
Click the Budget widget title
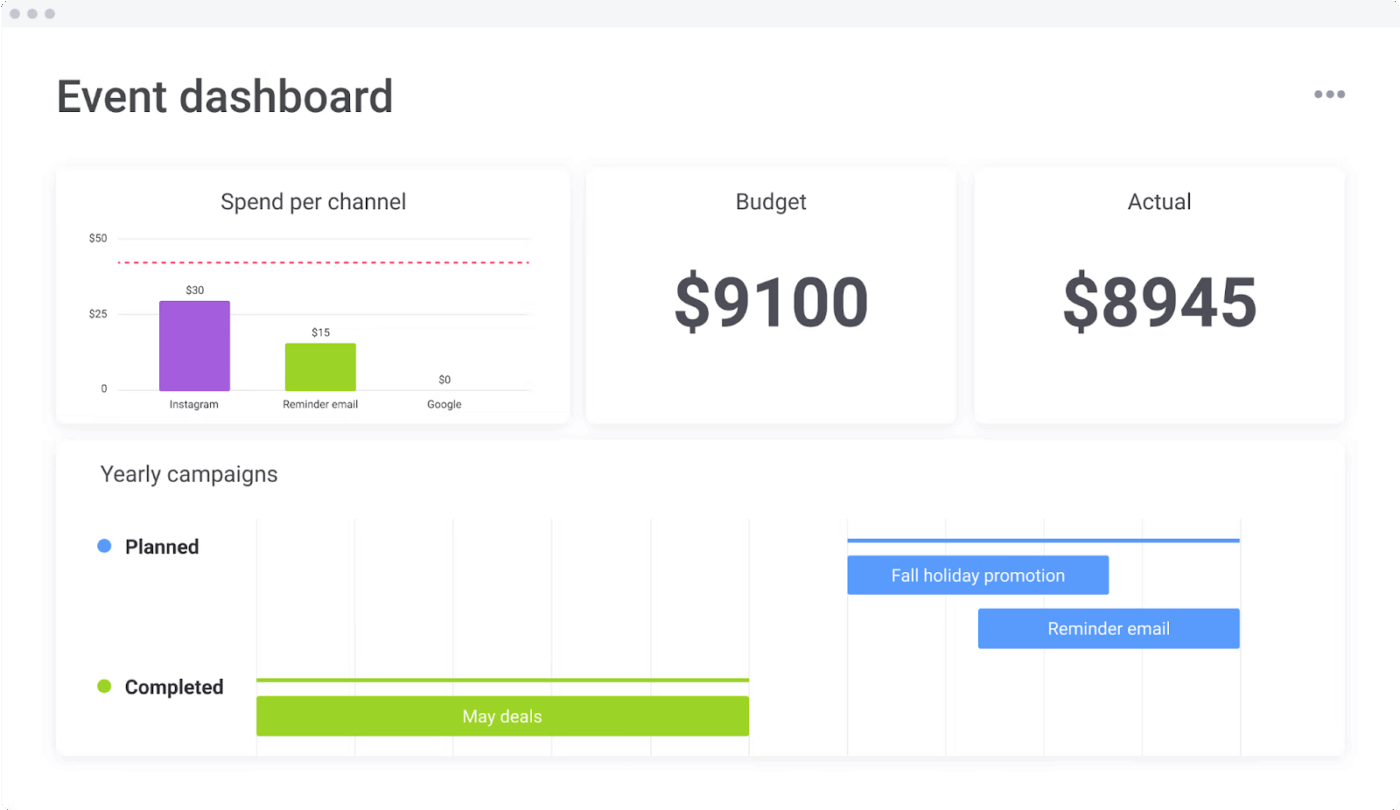click(770, 202)
